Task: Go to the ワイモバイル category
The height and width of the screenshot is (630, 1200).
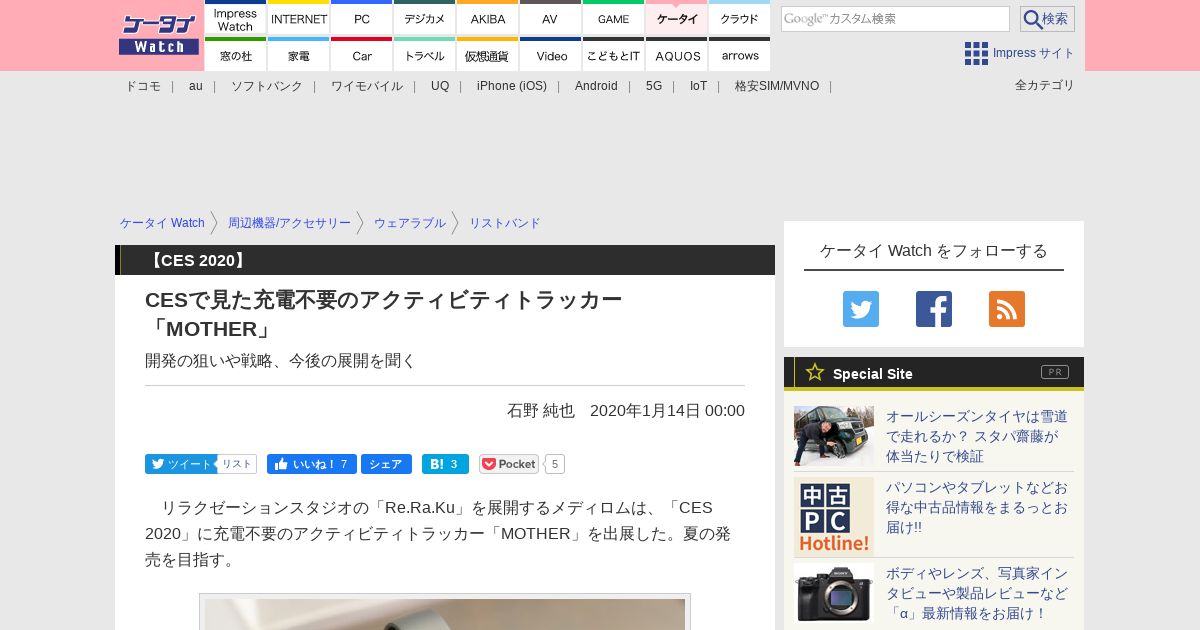Action: [367, 86]
